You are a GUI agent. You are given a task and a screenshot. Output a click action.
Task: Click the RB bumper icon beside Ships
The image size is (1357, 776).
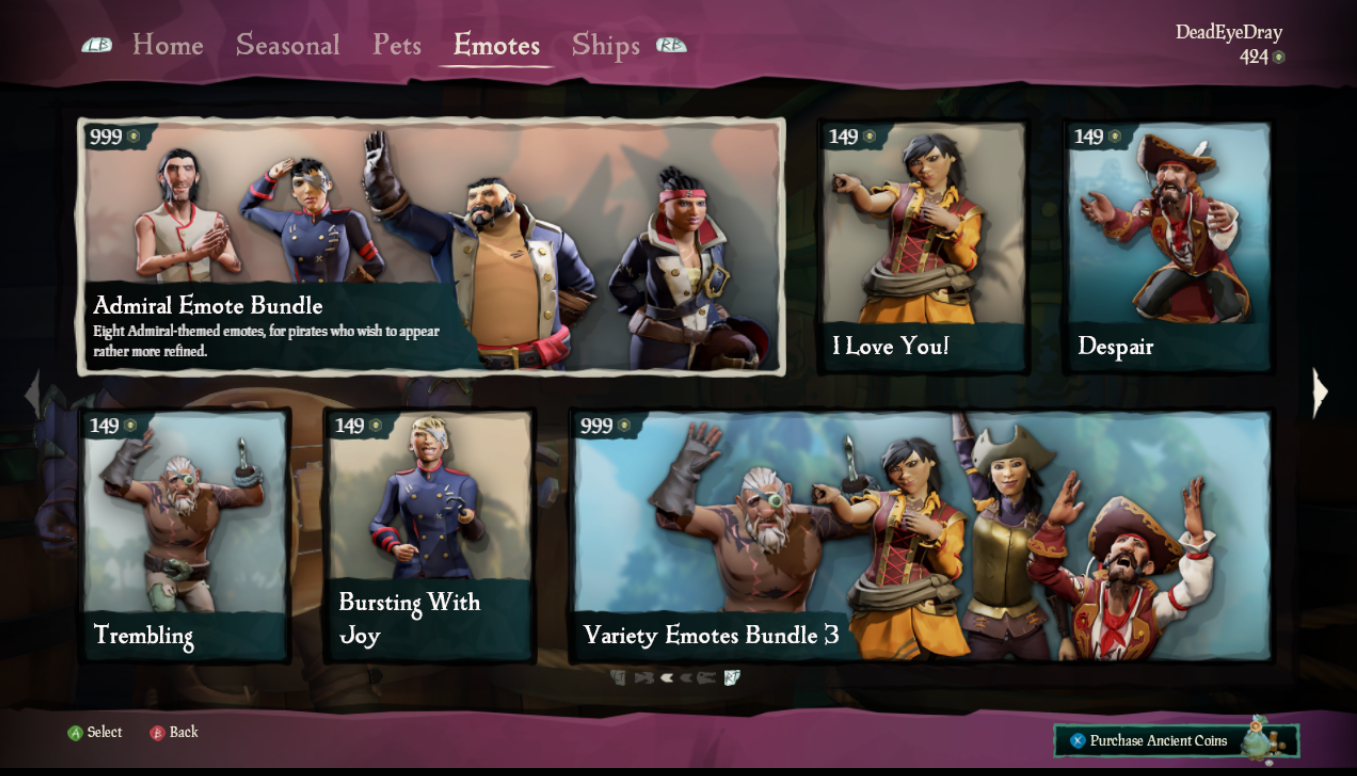671,45
